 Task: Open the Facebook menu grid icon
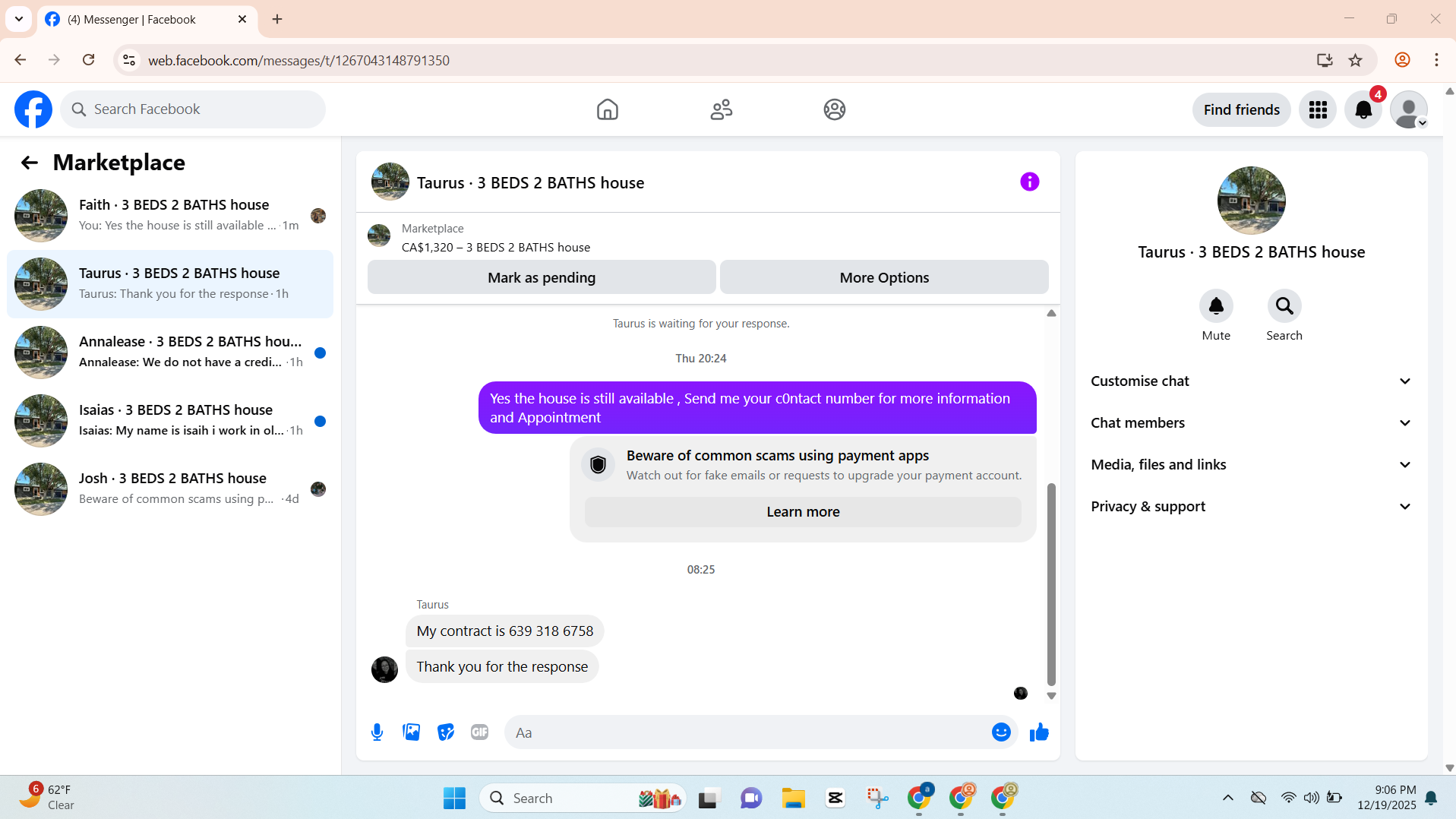[x=1318, y=110]
